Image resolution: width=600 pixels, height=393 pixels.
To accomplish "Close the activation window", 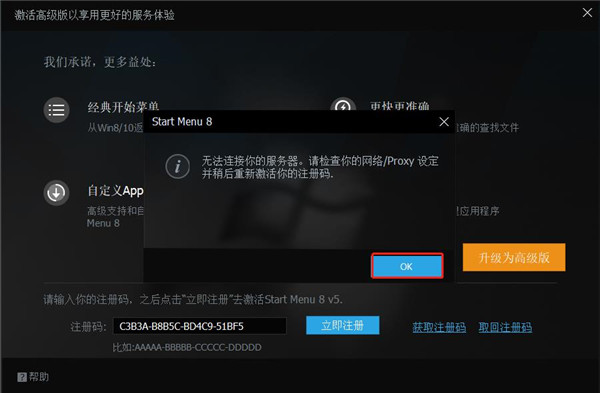I will point(587,13).
